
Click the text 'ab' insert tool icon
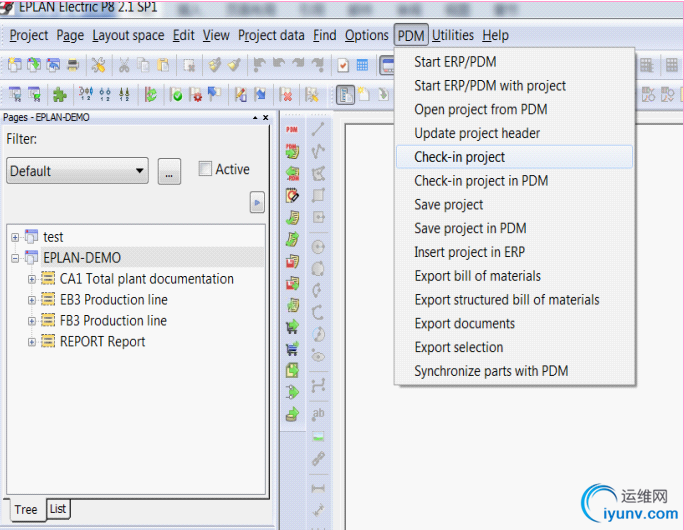318,414
